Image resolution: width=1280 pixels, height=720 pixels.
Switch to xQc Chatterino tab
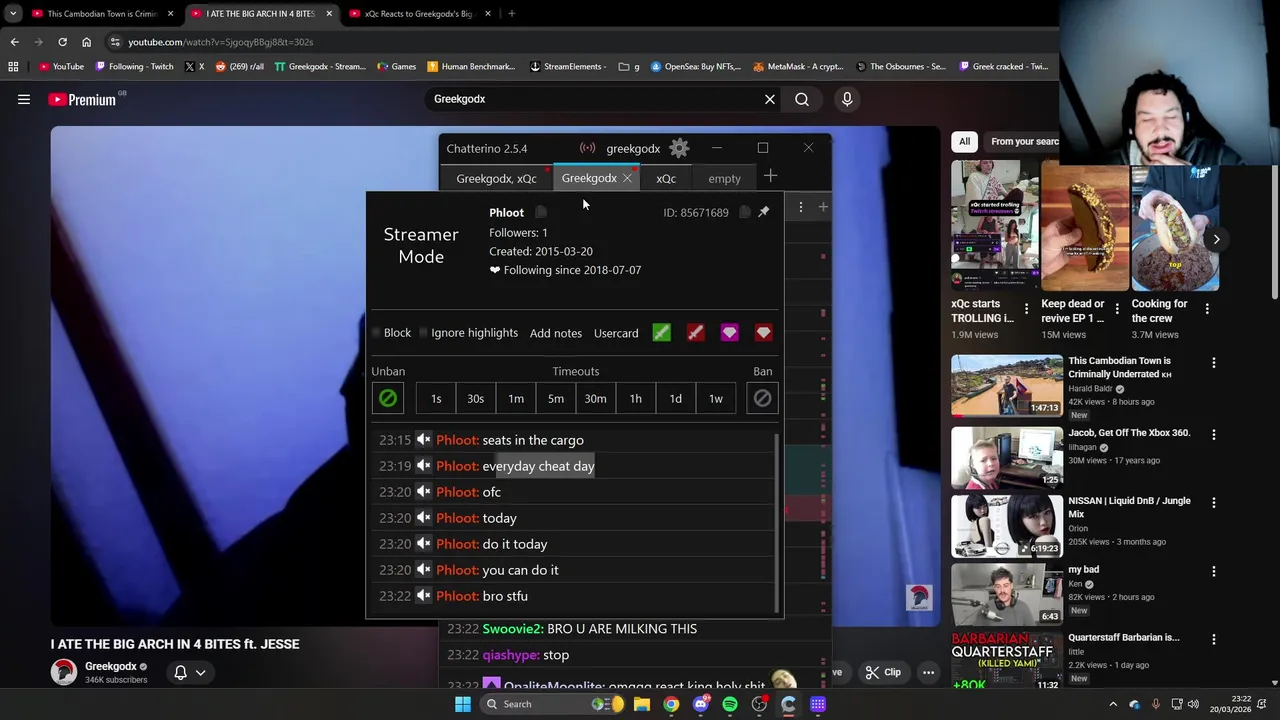[666, 178]
